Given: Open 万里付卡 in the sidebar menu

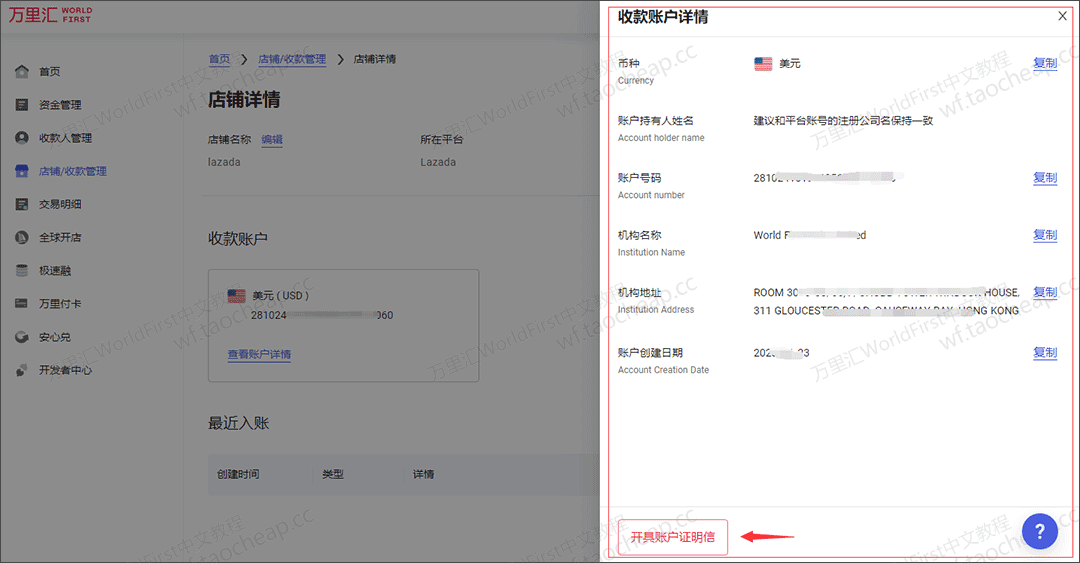Looking at the screenshot, I should tap(60, 303).
